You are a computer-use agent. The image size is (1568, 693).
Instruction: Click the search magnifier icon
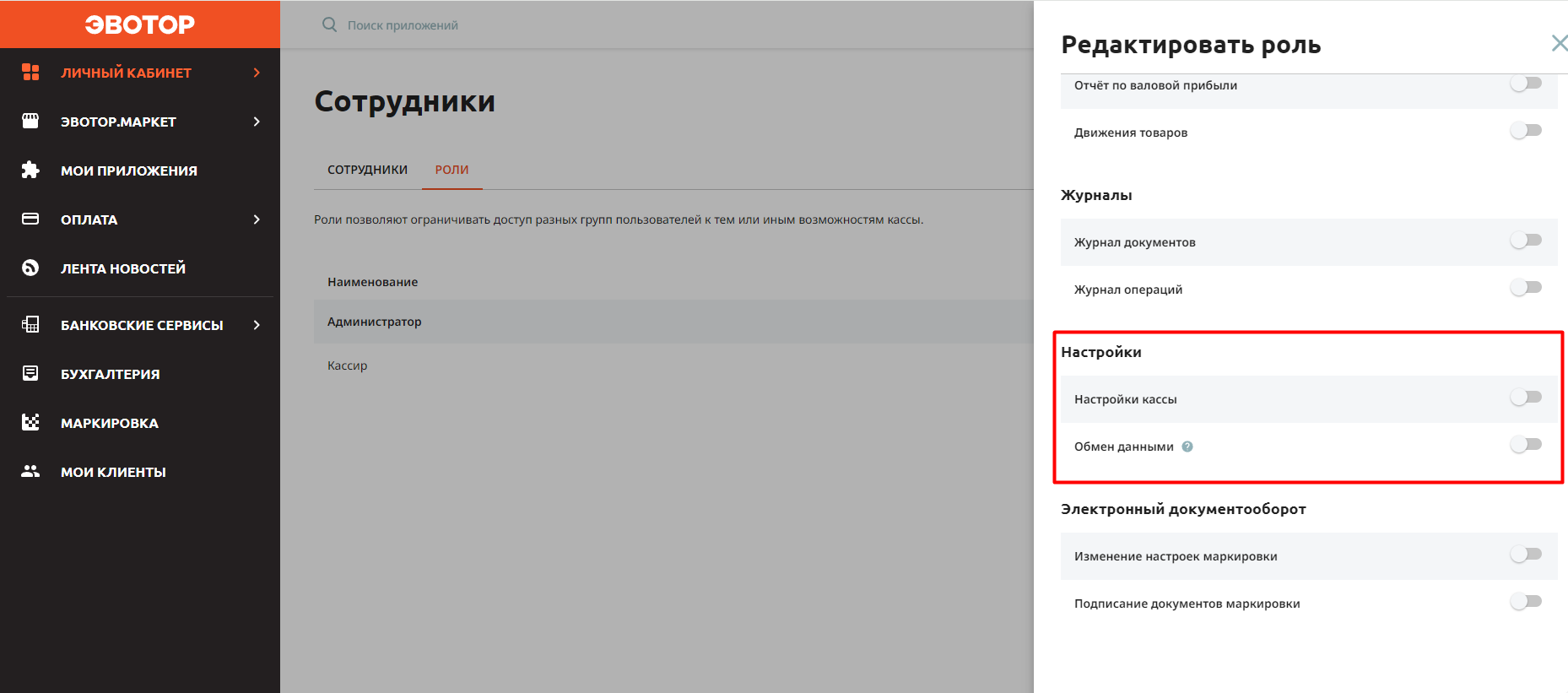point(330,25)
